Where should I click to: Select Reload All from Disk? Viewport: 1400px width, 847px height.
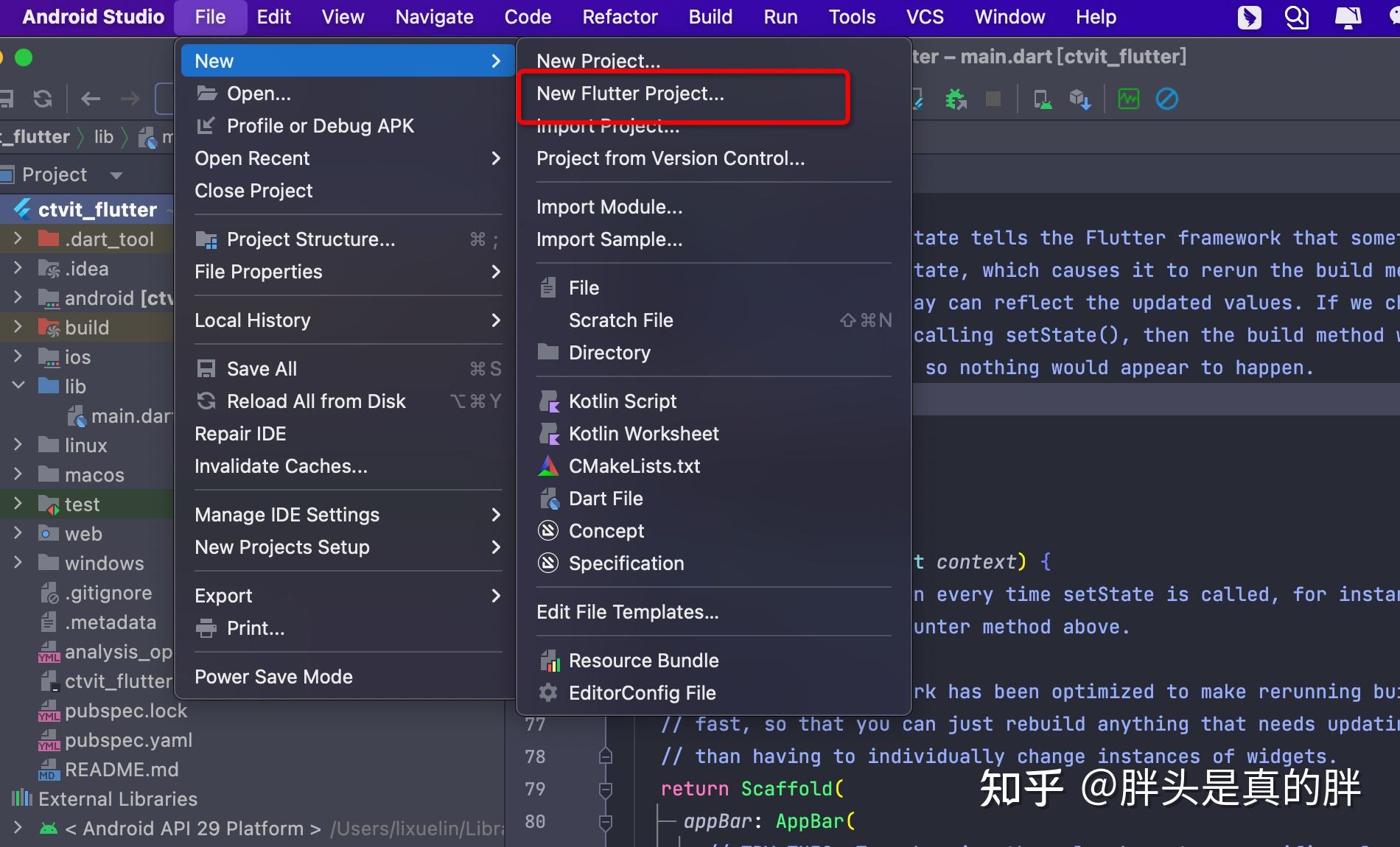(x=347, y=401)
